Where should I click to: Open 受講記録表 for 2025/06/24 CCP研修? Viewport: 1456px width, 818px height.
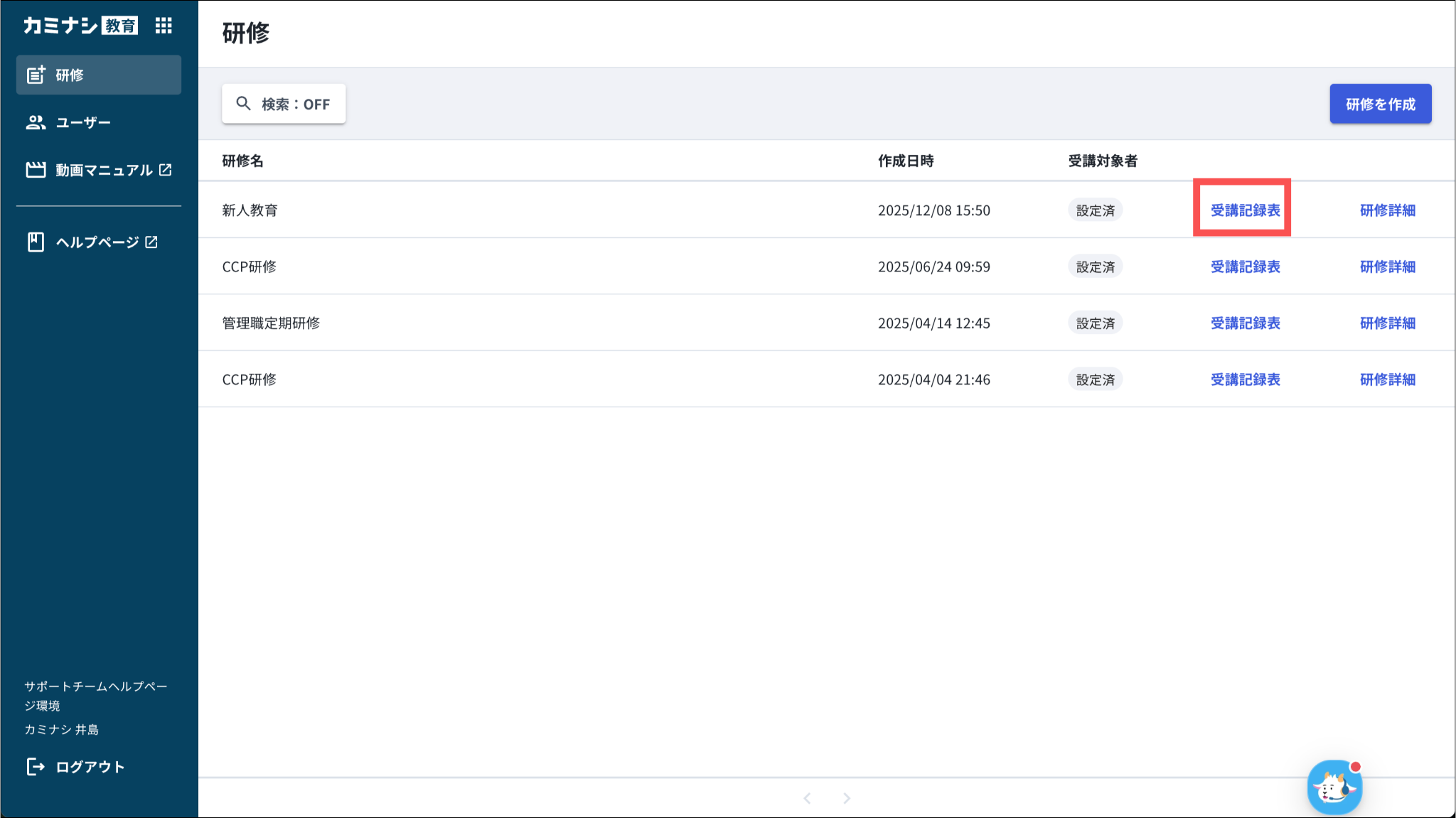click(x=1245, y=267)
